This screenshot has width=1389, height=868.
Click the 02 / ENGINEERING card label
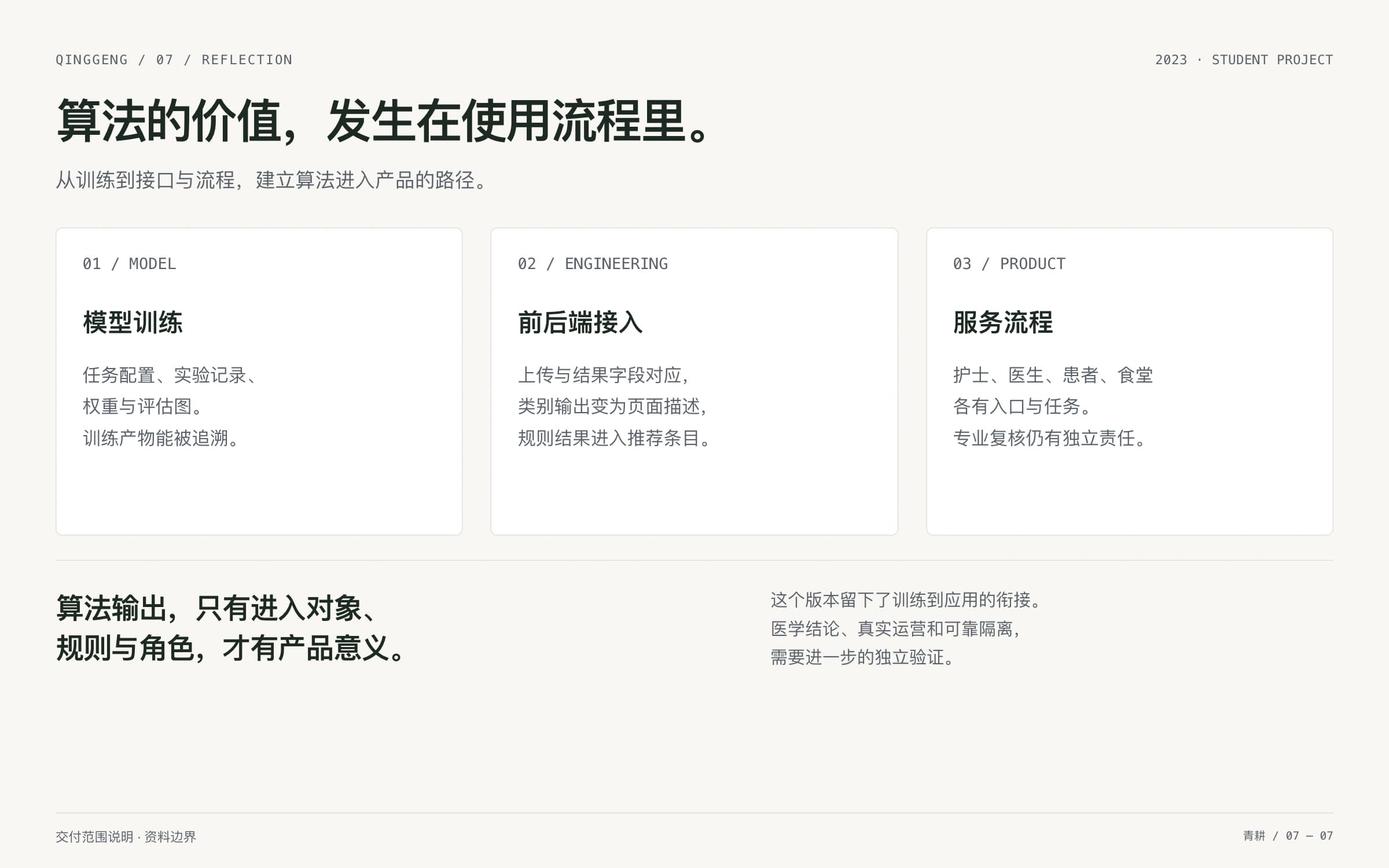pyautogui.click(x=593, y=264)
